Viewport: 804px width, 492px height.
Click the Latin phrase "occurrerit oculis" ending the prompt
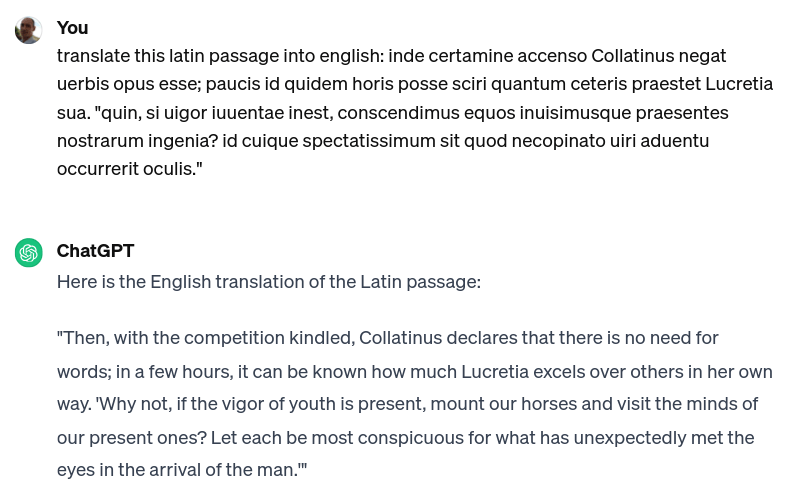point(127,169)
